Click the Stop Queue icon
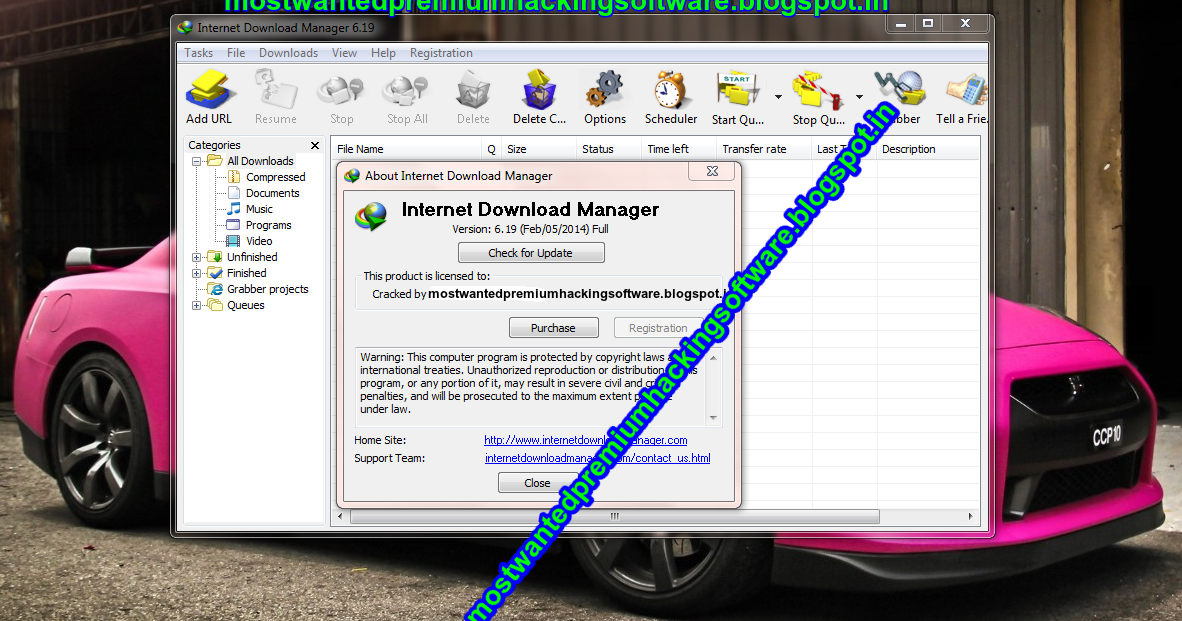Viewport: 1182px width, 621px height. pos(818,90)
